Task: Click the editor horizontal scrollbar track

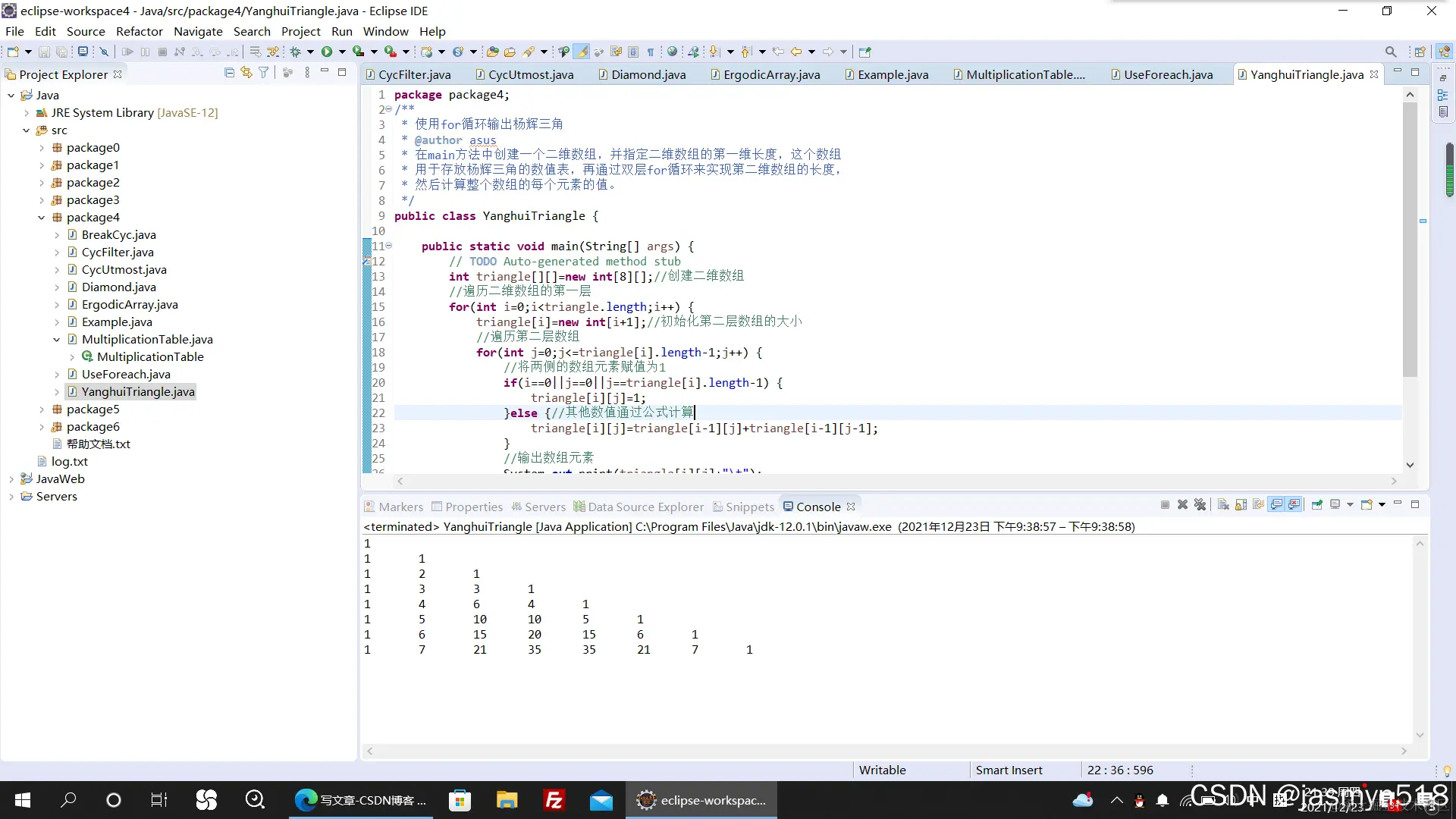Action: point(896,481)
